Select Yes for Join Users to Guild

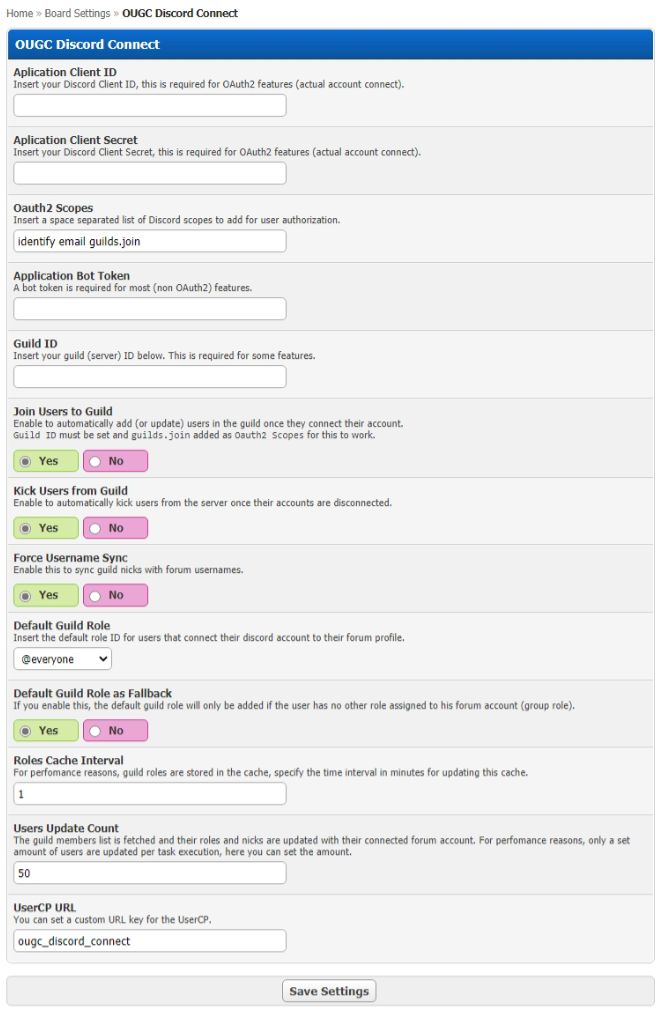tap(46, 461)
